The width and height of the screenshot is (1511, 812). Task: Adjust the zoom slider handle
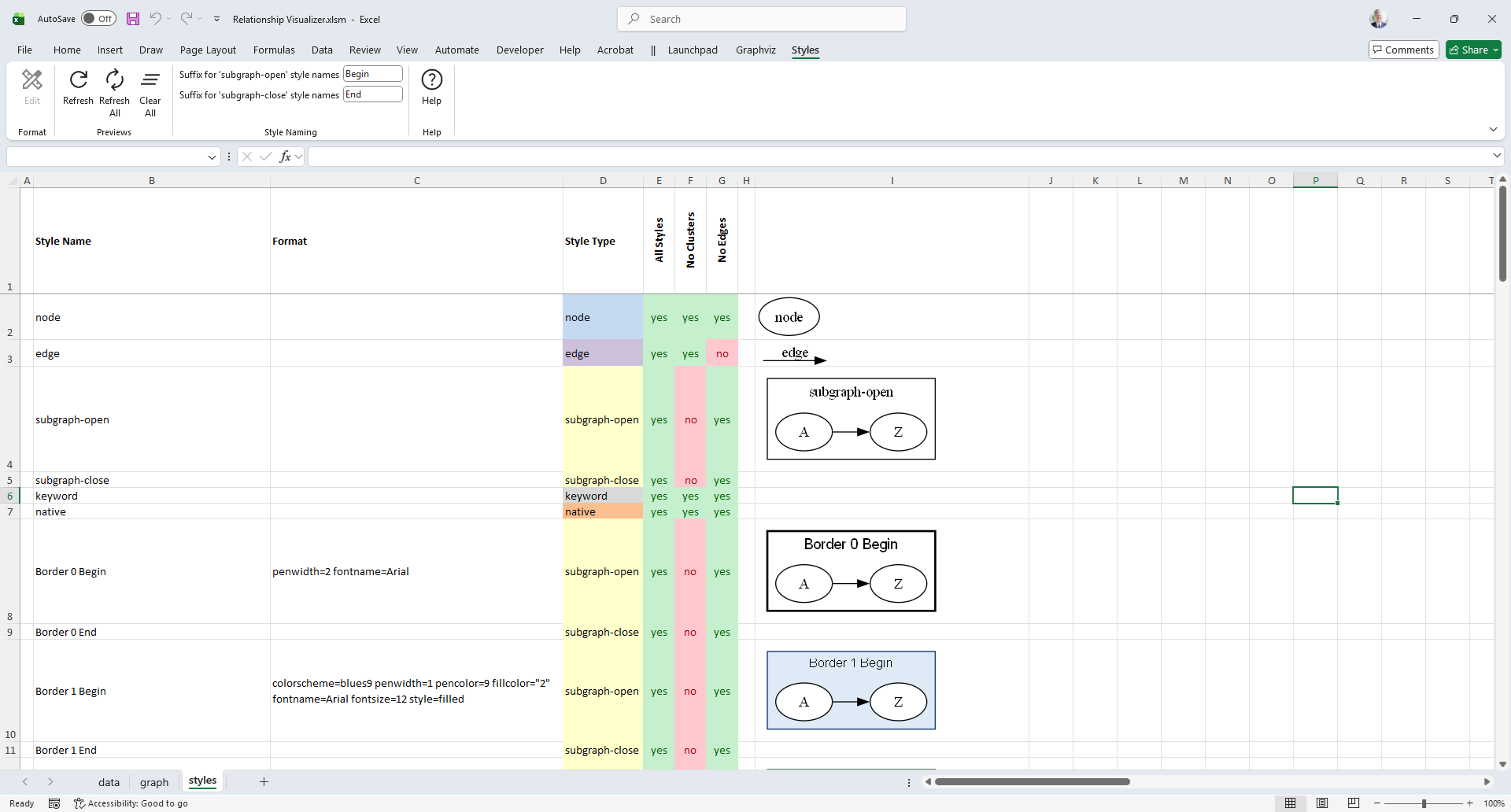tap(1424, 803)
